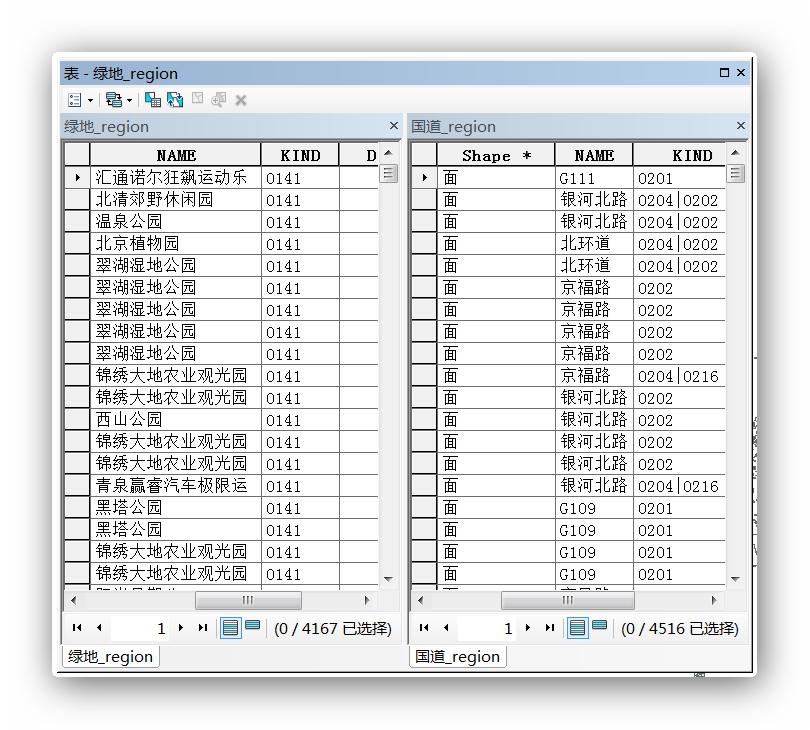Click the NAME column header in 绿地_region
The image size is (810, 730).
pyautogui.click(x=176, y=155)
